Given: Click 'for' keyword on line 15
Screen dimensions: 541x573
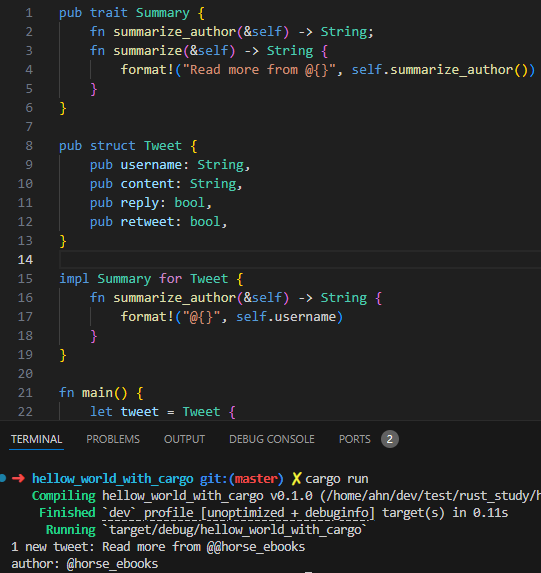Looking at the screenshot, I should pos(170,279).
